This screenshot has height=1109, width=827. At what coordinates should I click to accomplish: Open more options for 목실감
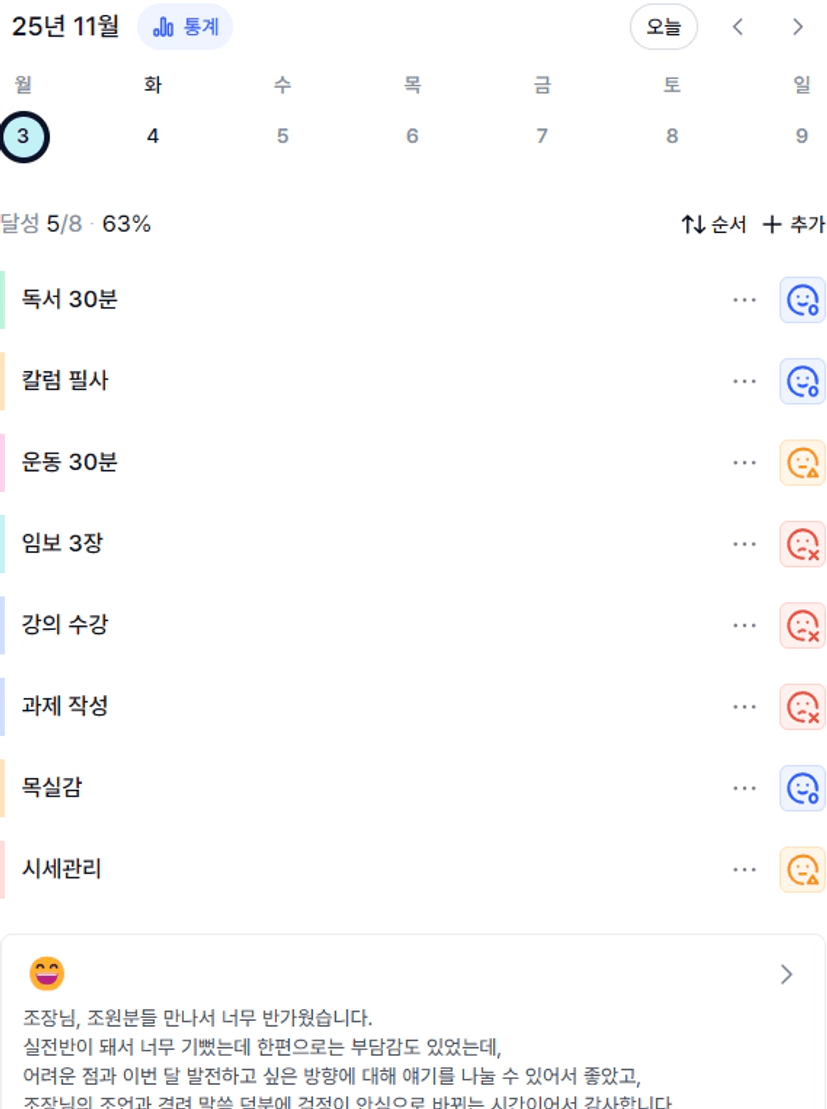(x=744, y=788)
